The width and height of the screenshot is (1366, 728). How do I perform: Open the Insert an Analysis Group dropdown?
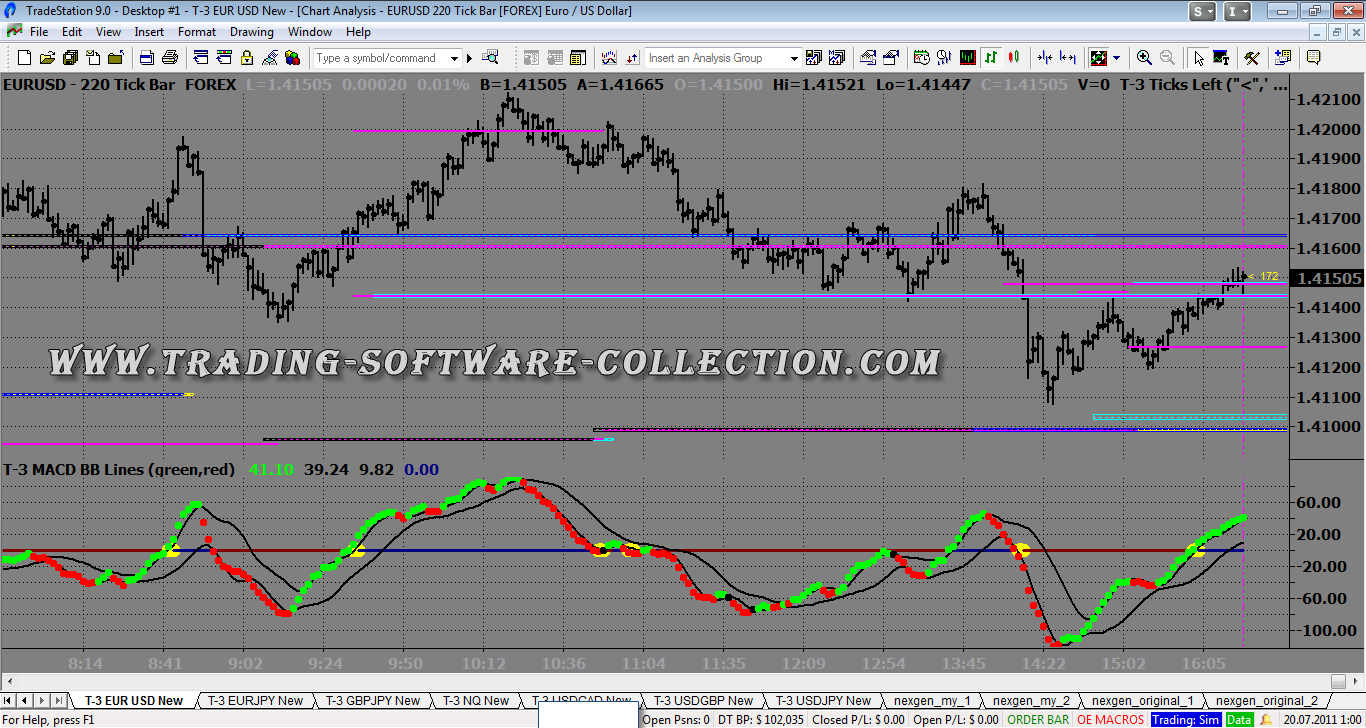[x=794, y=58]
